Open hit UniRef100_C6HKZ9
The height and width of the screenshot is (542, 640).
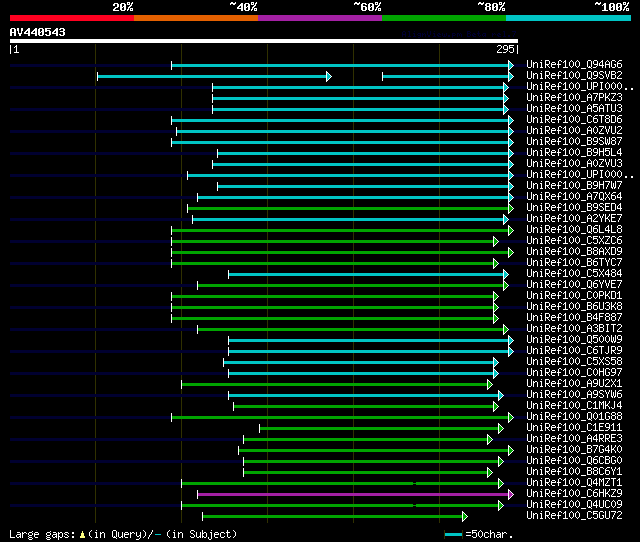click(574, 494)
